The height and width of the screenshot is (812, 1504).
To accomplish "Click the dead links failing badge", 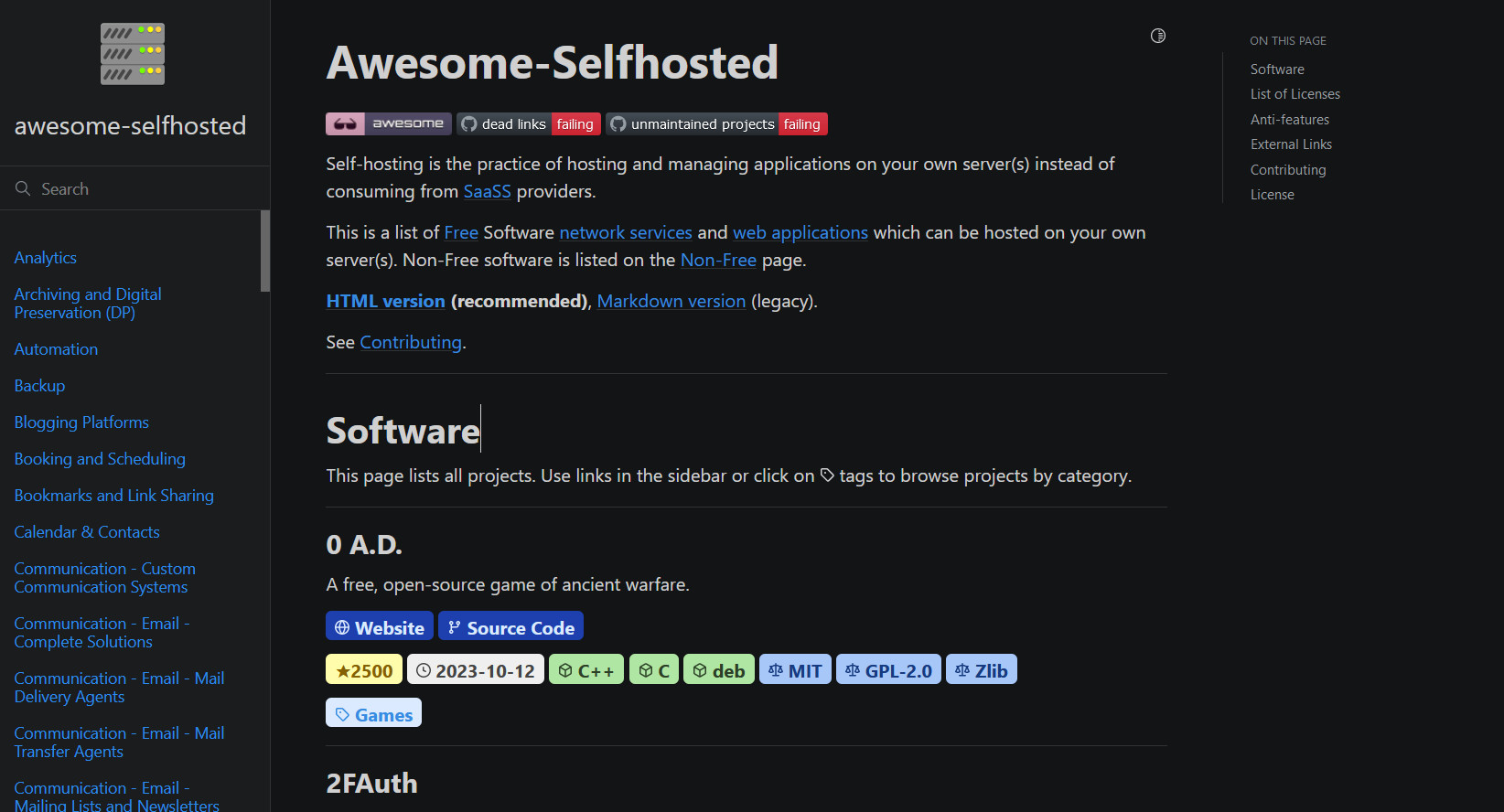I will coord(529,123).
